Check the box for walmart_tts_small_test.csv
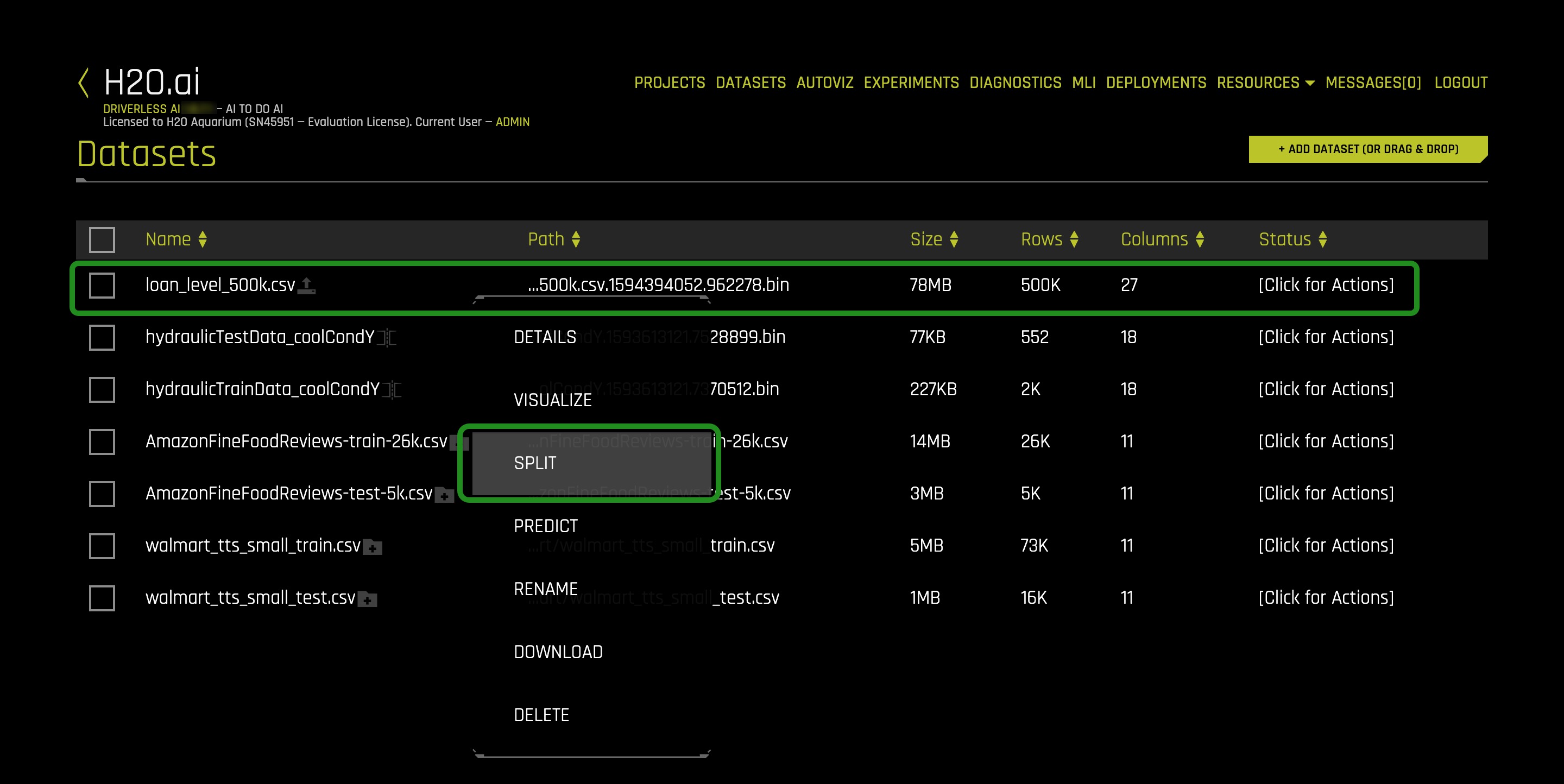 pyautogui.click(x=102, y=598)
